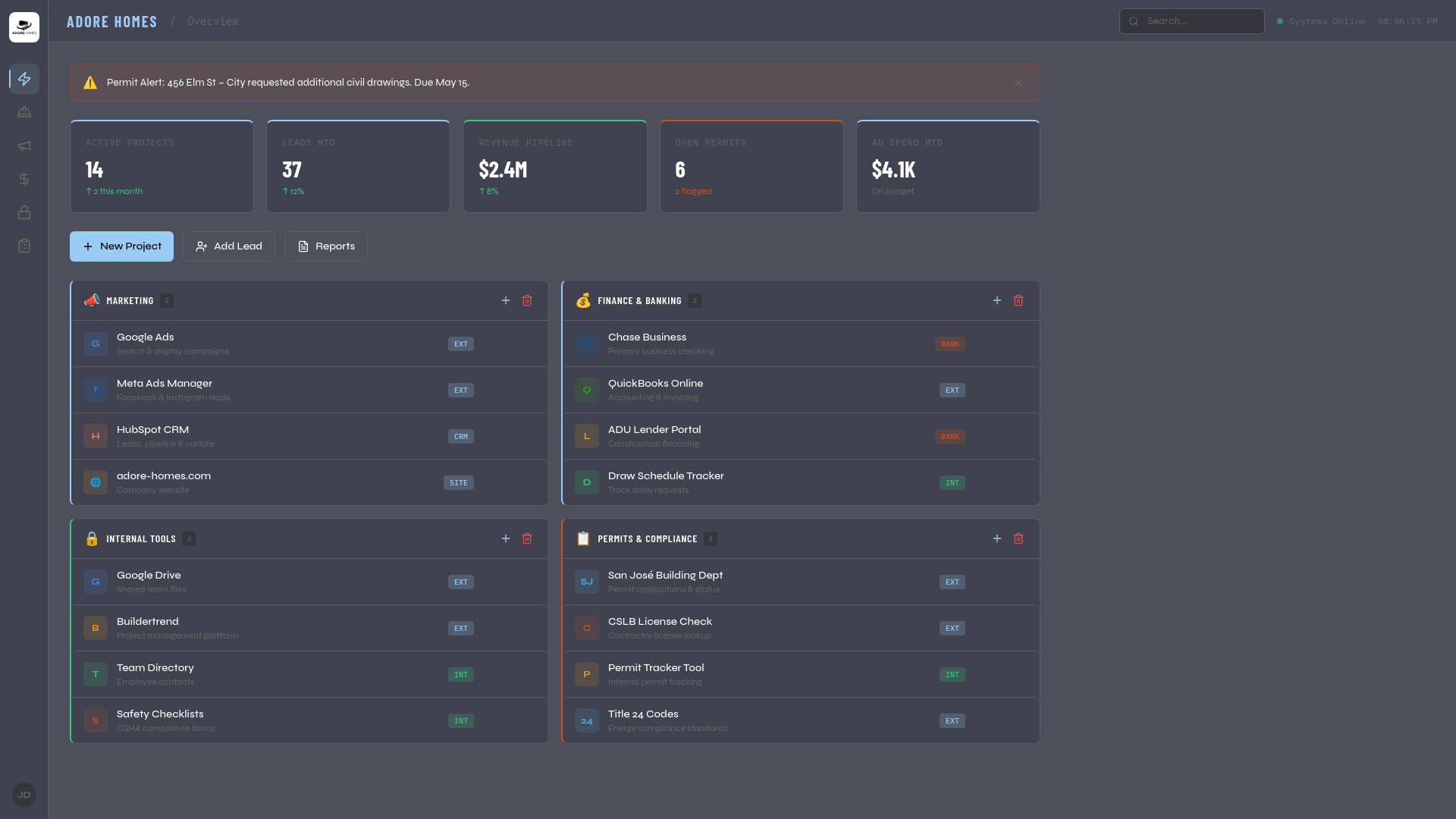Click the Add Lead button
Screen dimensions: 1456x819
click(229, 246)
